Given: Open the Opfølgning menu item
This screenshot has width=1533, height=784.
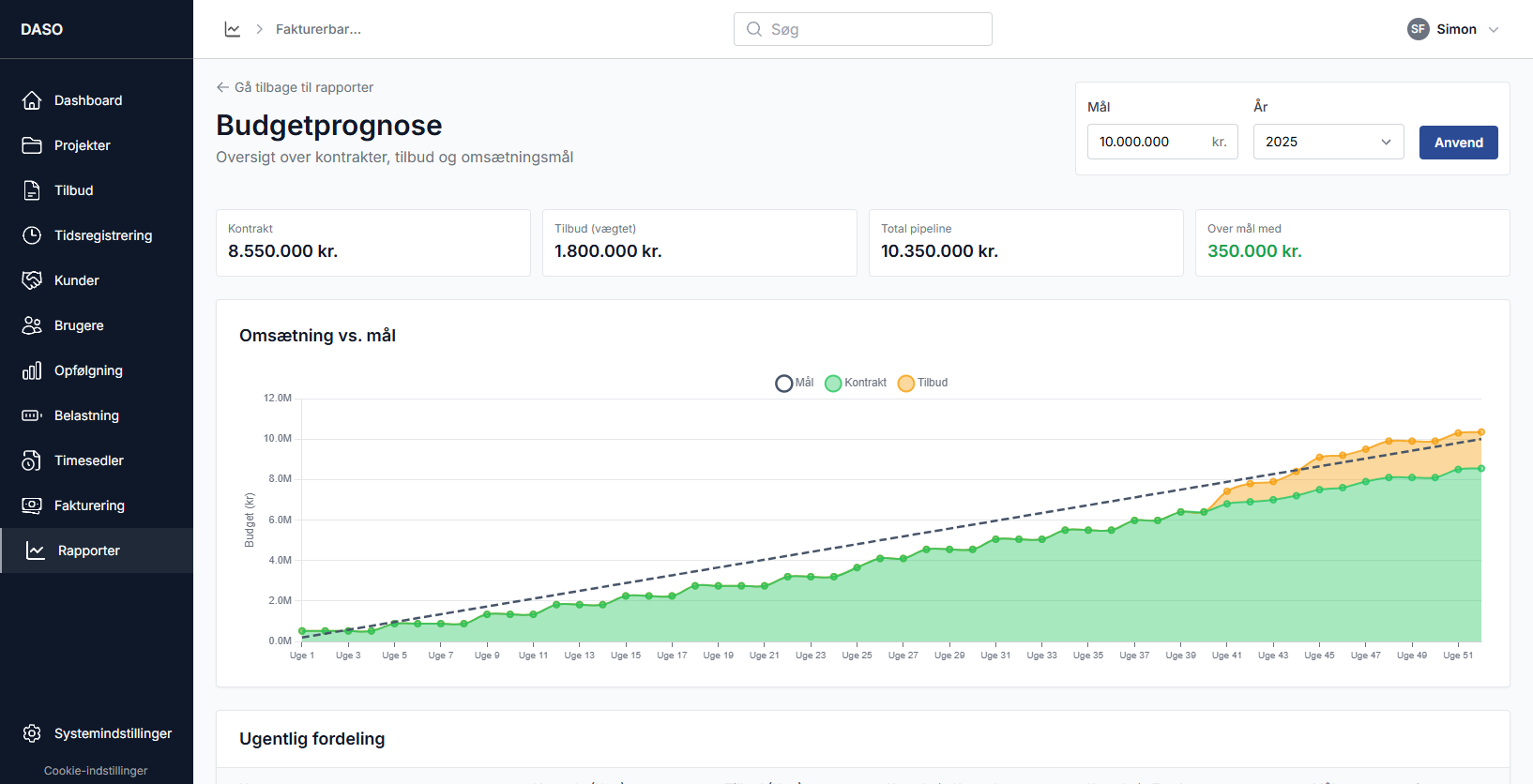Looking at the screenshot, I should [x=88, y=370].
